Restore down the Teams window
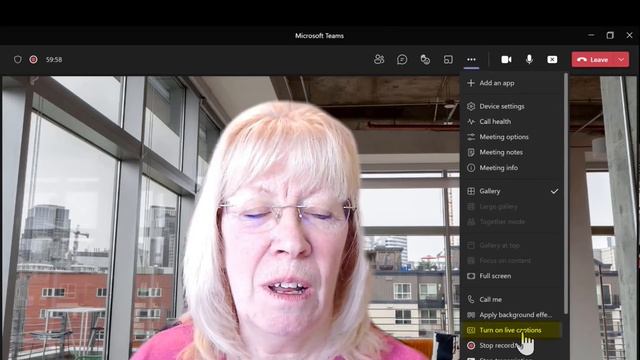This screenshot has width=640, height=360. pyautogui.click(x=610, y=36)
